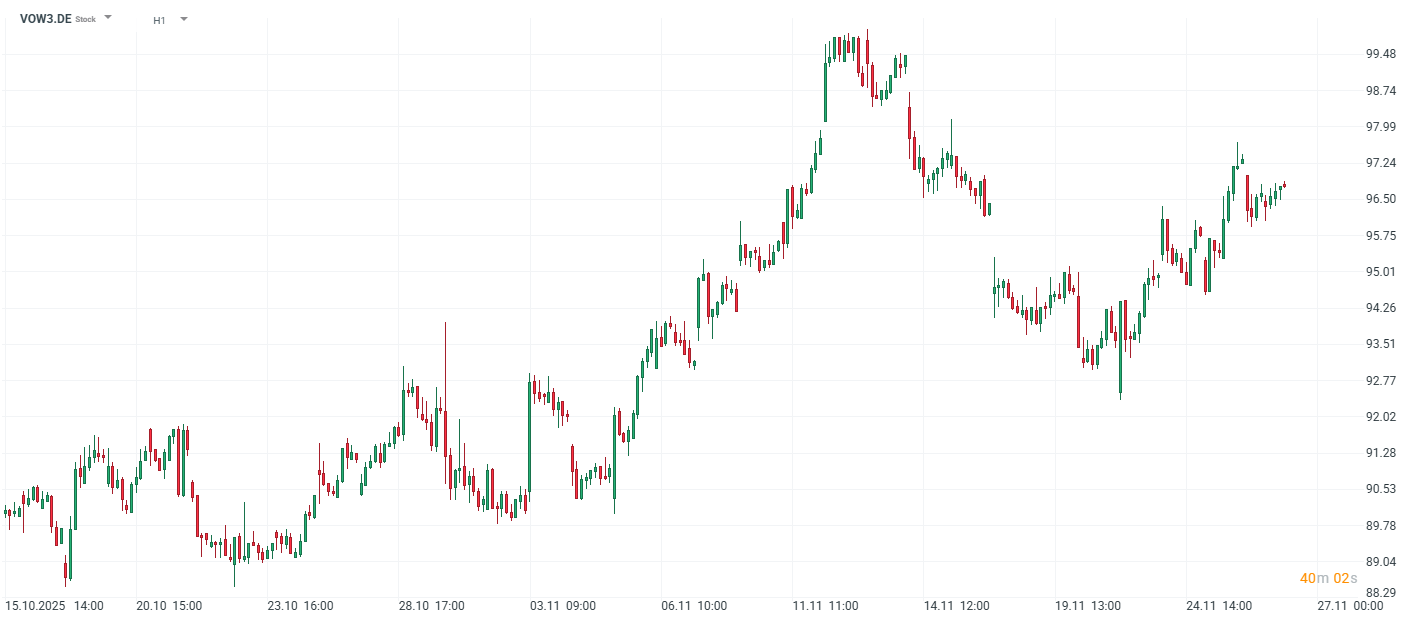Viewport: 1426px width, 623px height.
Task: Click the 92.02 price axis label
Action: click(x=1380, y=417)
